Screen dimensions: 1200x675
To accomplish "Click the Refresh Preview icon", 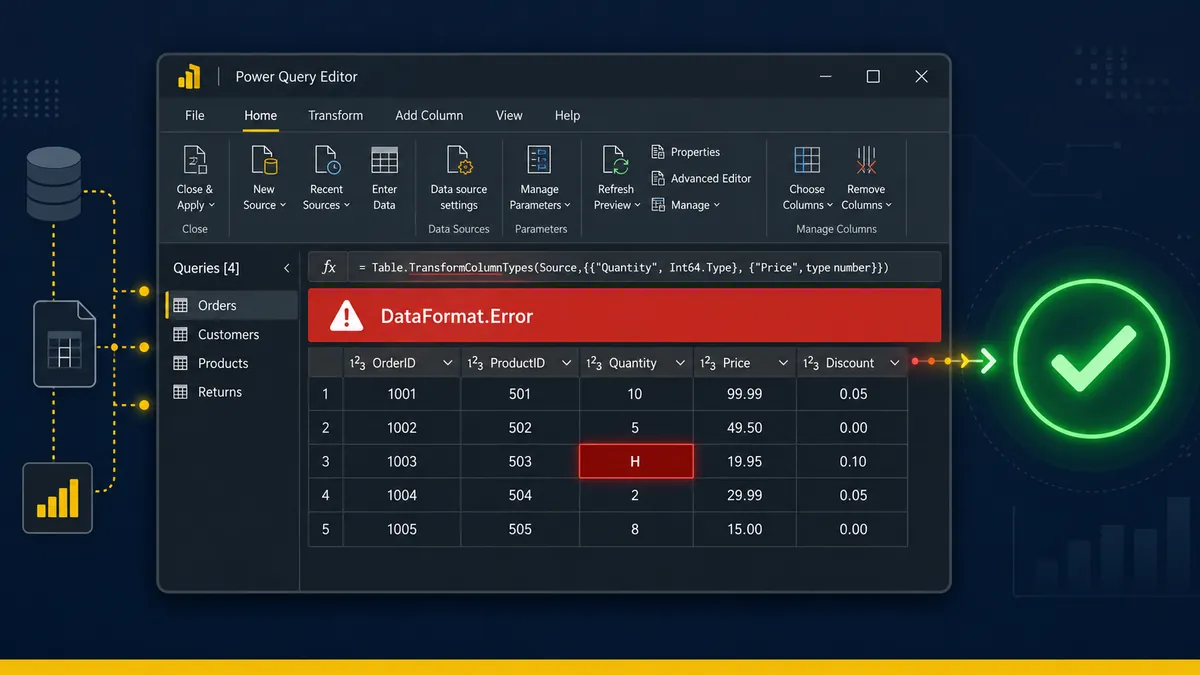I will point(615,160).
